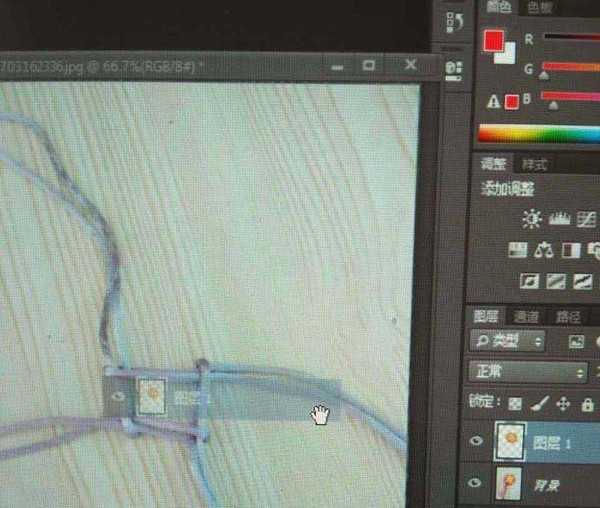
Task: Select the 图层 1 layer thumbnail
Action: [510, 441]
